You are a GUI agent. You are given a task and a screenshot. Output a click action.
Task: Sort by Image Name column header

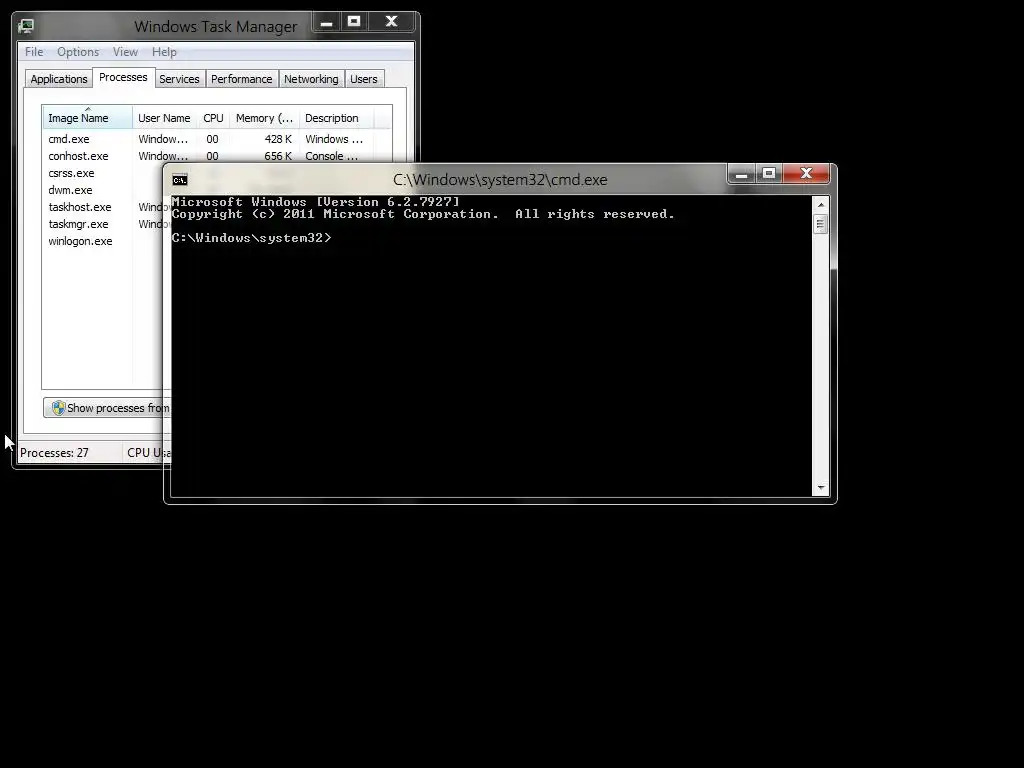coord(88,118)
